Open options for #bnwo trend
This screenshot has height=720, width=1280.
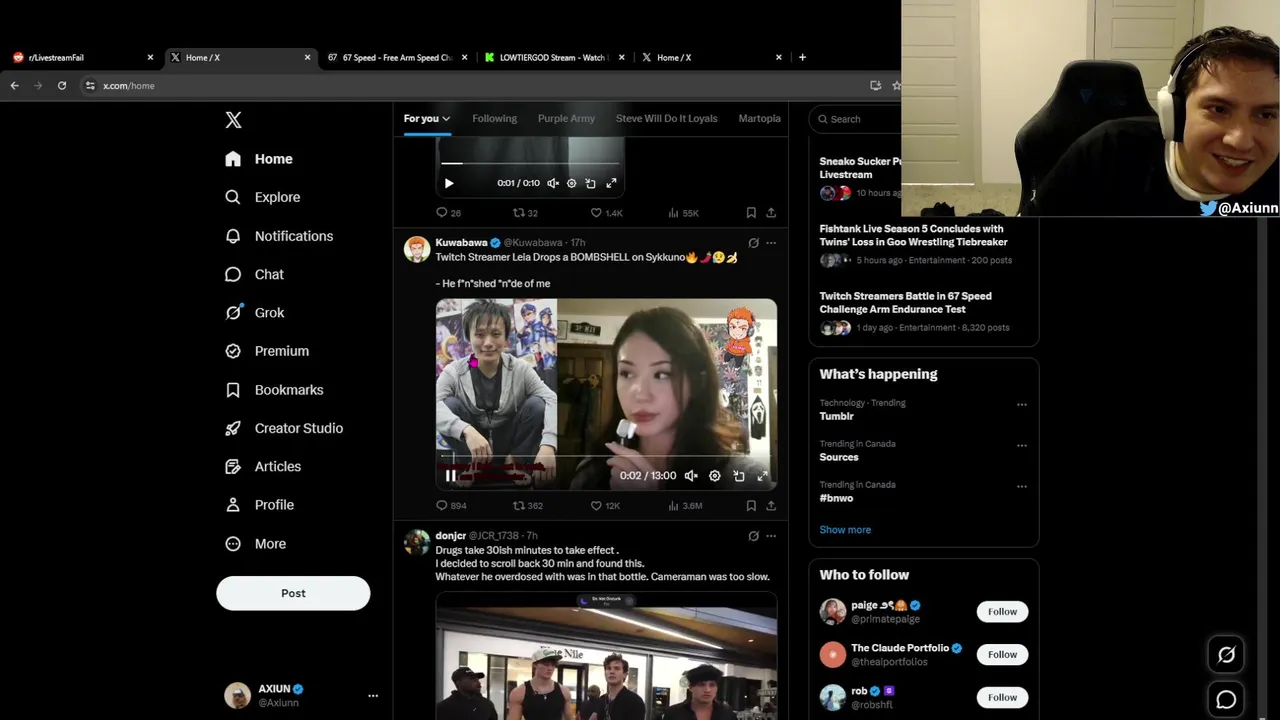1022,487
